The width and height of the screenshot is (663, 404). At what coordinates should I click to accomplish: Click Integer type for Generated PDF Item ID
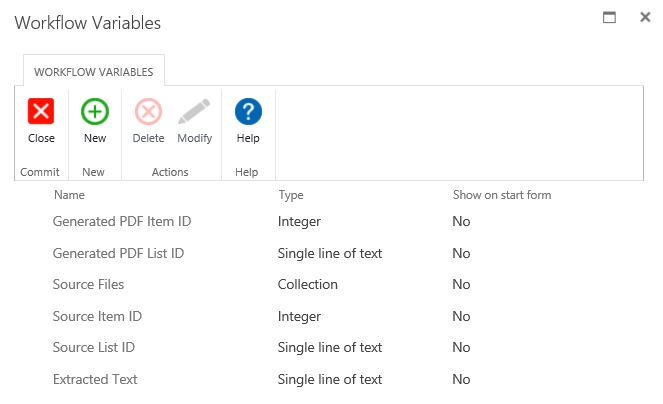299,221
